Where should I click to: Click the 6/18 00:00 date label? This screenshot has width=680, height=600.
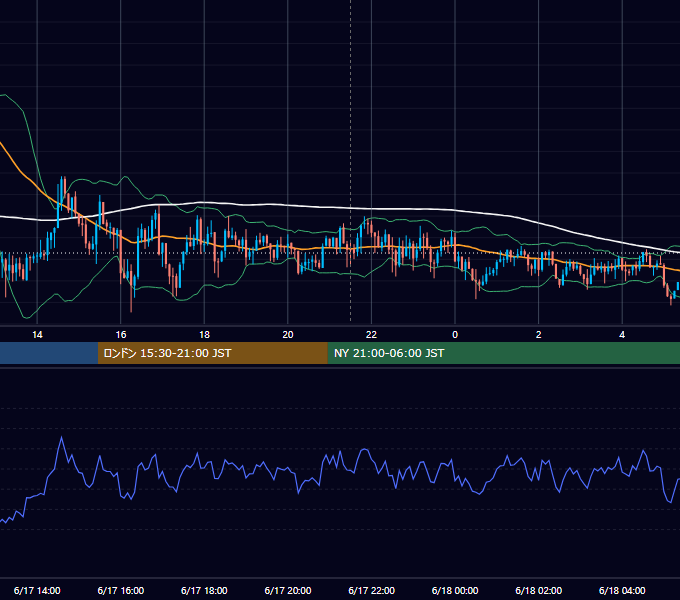pyautogui.click(x=455, y=590)
